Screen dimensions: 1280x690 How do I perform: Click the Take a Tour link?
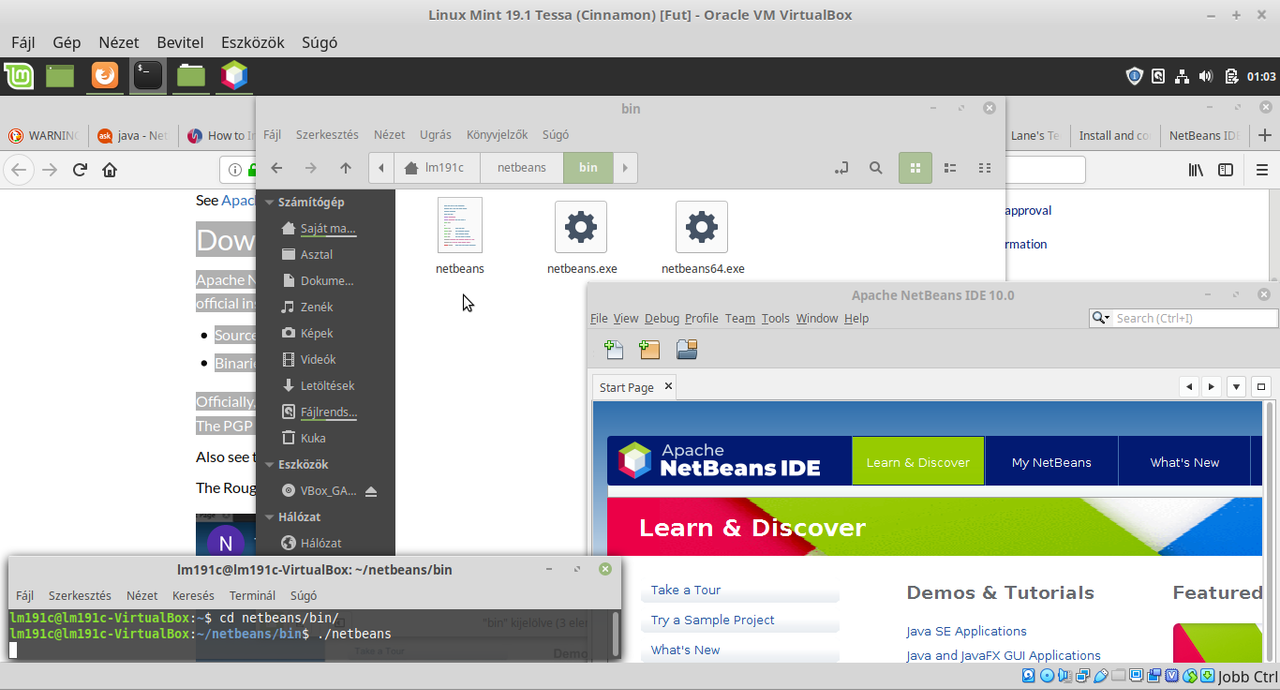point(686,590)
